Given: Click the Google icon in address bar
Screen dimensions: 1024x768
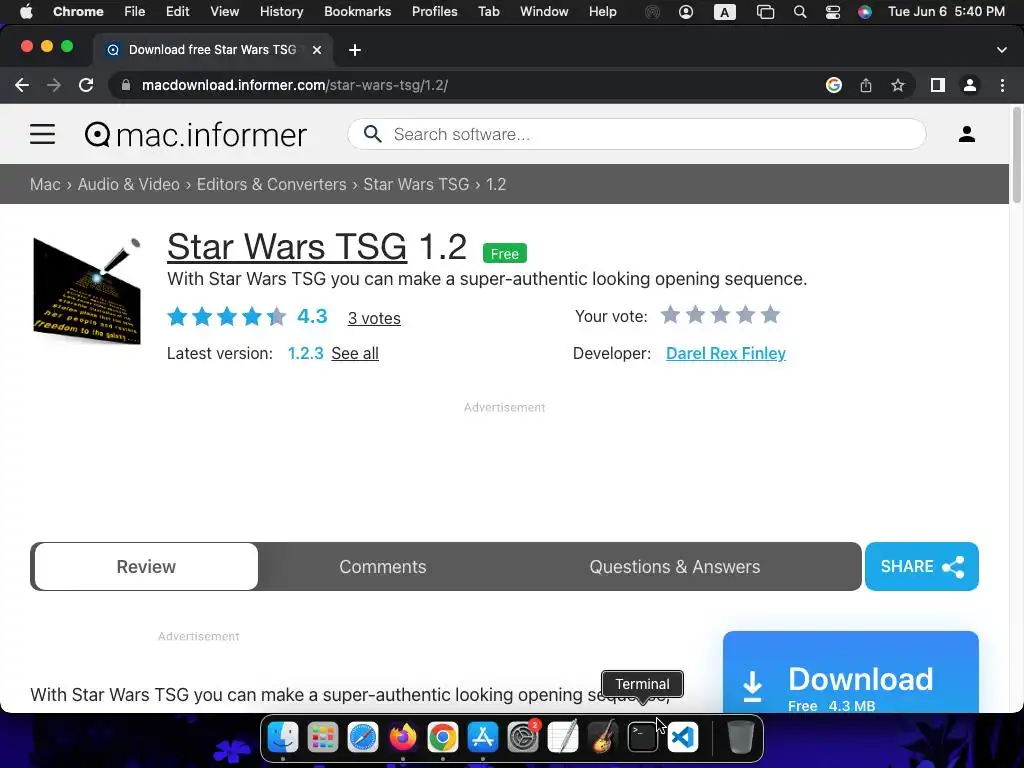Looking at the screenshot, I should point(833,85).
